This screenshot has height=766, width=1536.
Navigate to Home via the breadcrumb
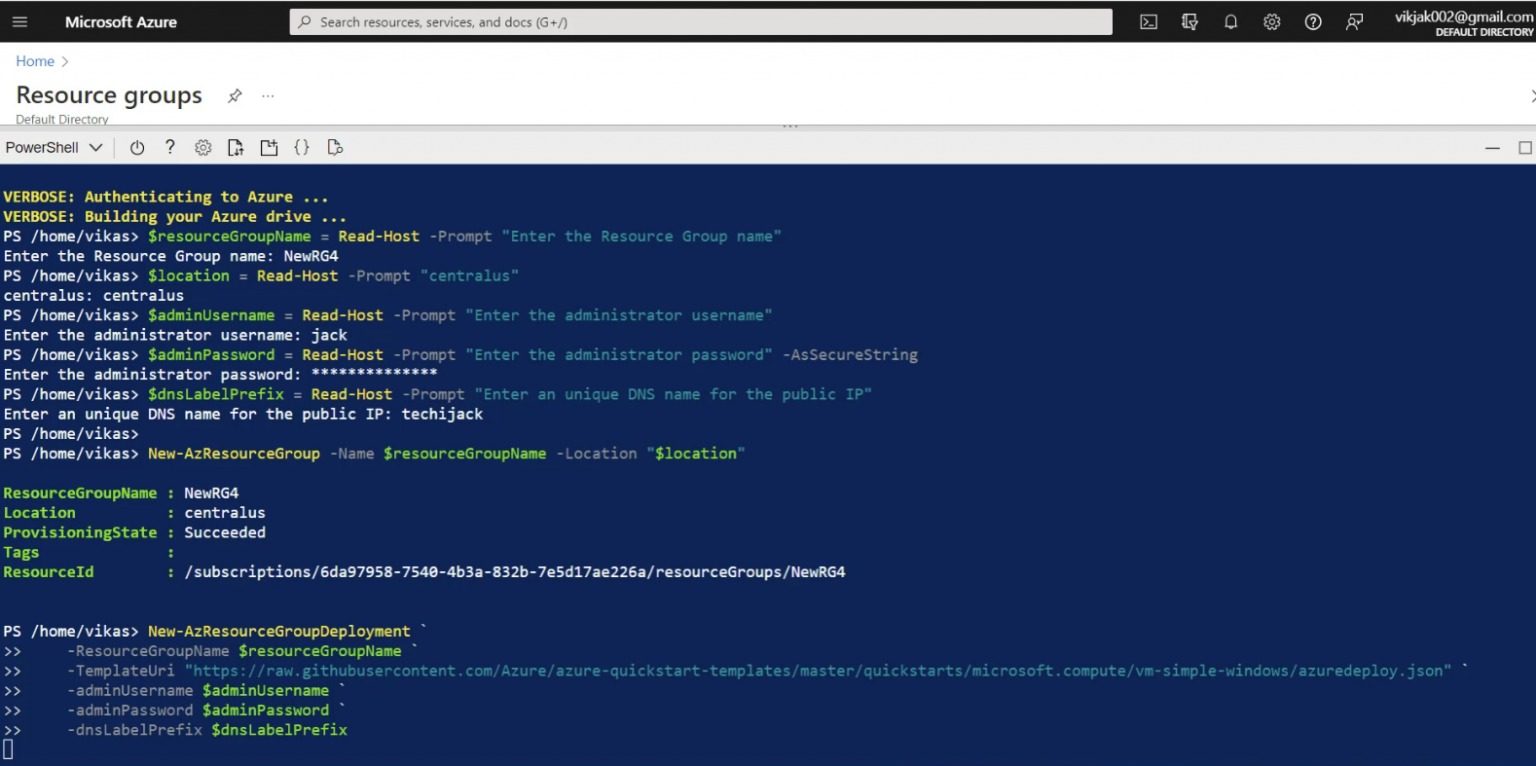coord(34,61)
